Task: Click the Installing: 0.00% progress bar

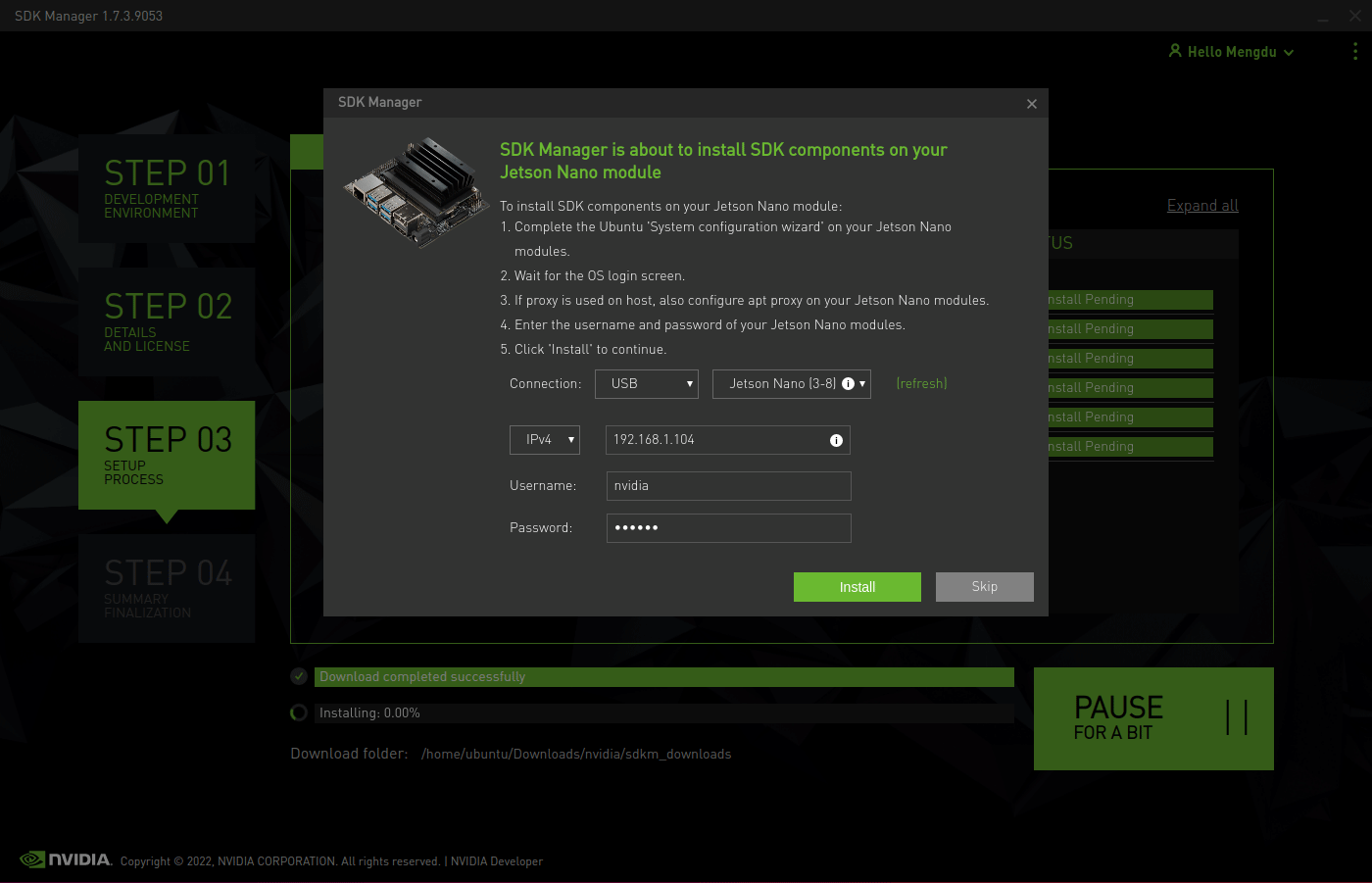Action: click(x=664, y=713)
